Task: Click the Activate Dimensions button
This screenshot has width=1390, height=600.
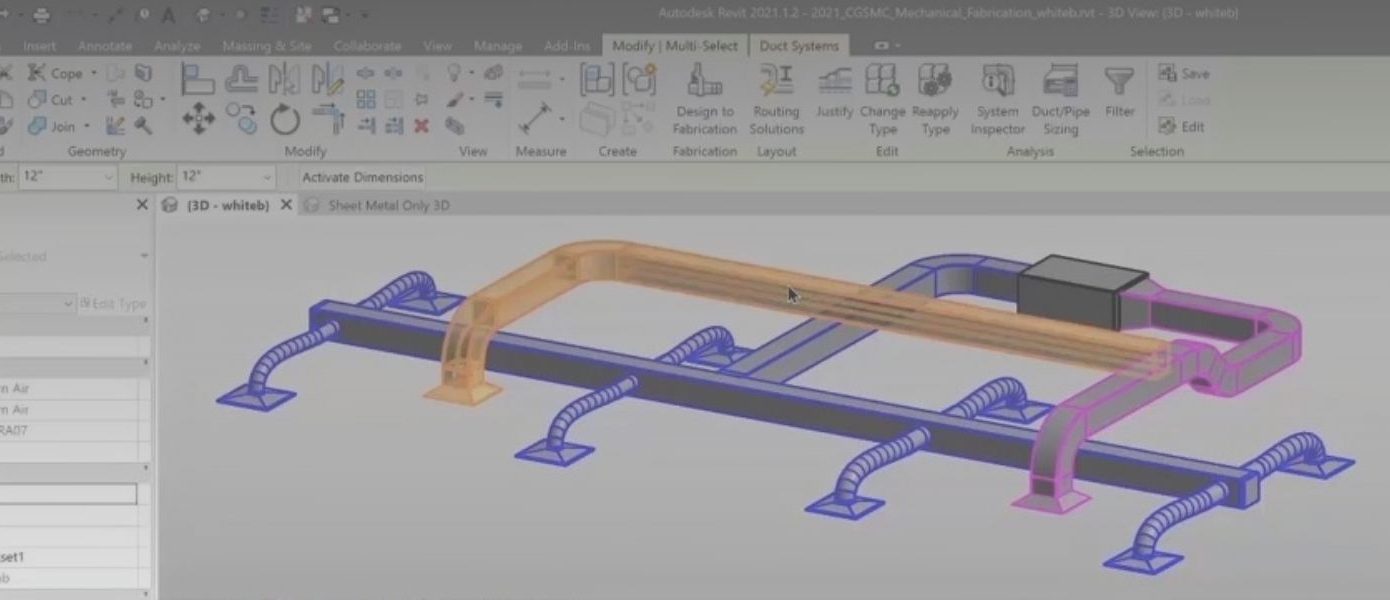Action: [361, 176]
